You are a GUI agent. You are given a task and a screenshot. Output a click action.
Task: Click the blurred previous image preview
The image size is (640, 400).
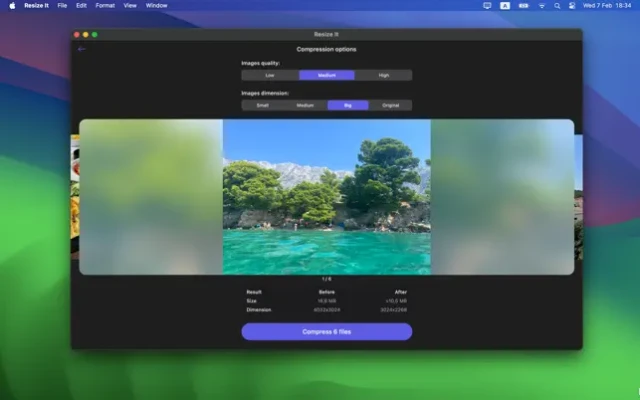(151, 197)
